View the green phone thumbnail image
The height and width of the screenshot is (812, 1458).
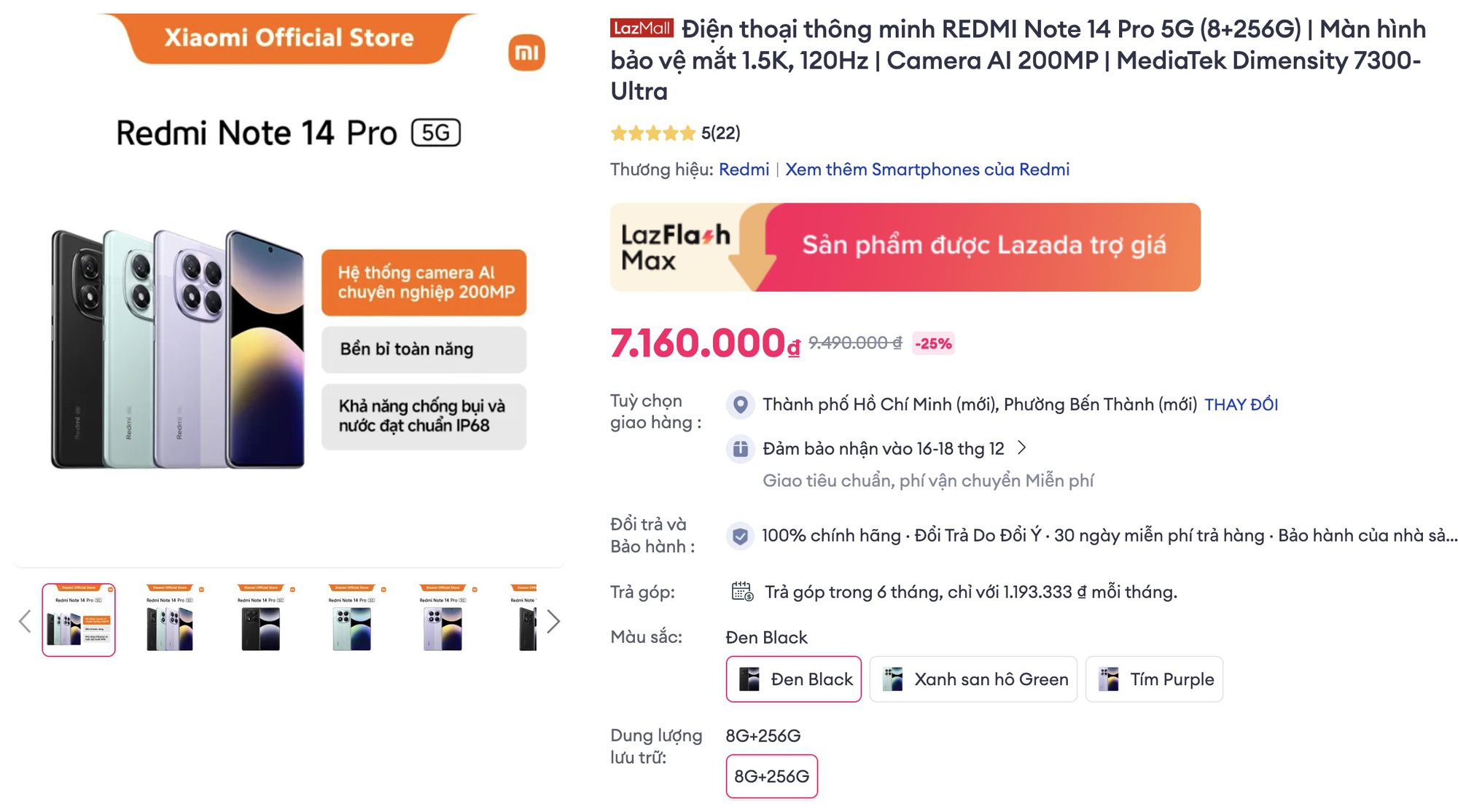coord(352,620)
